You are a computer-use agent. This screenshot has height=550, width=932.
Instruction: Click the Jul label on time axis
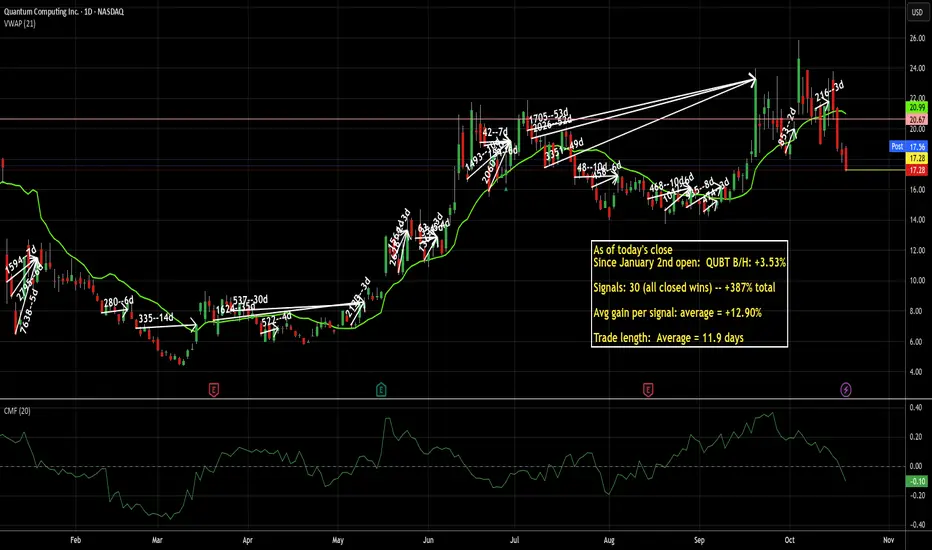tap(515, 540)
